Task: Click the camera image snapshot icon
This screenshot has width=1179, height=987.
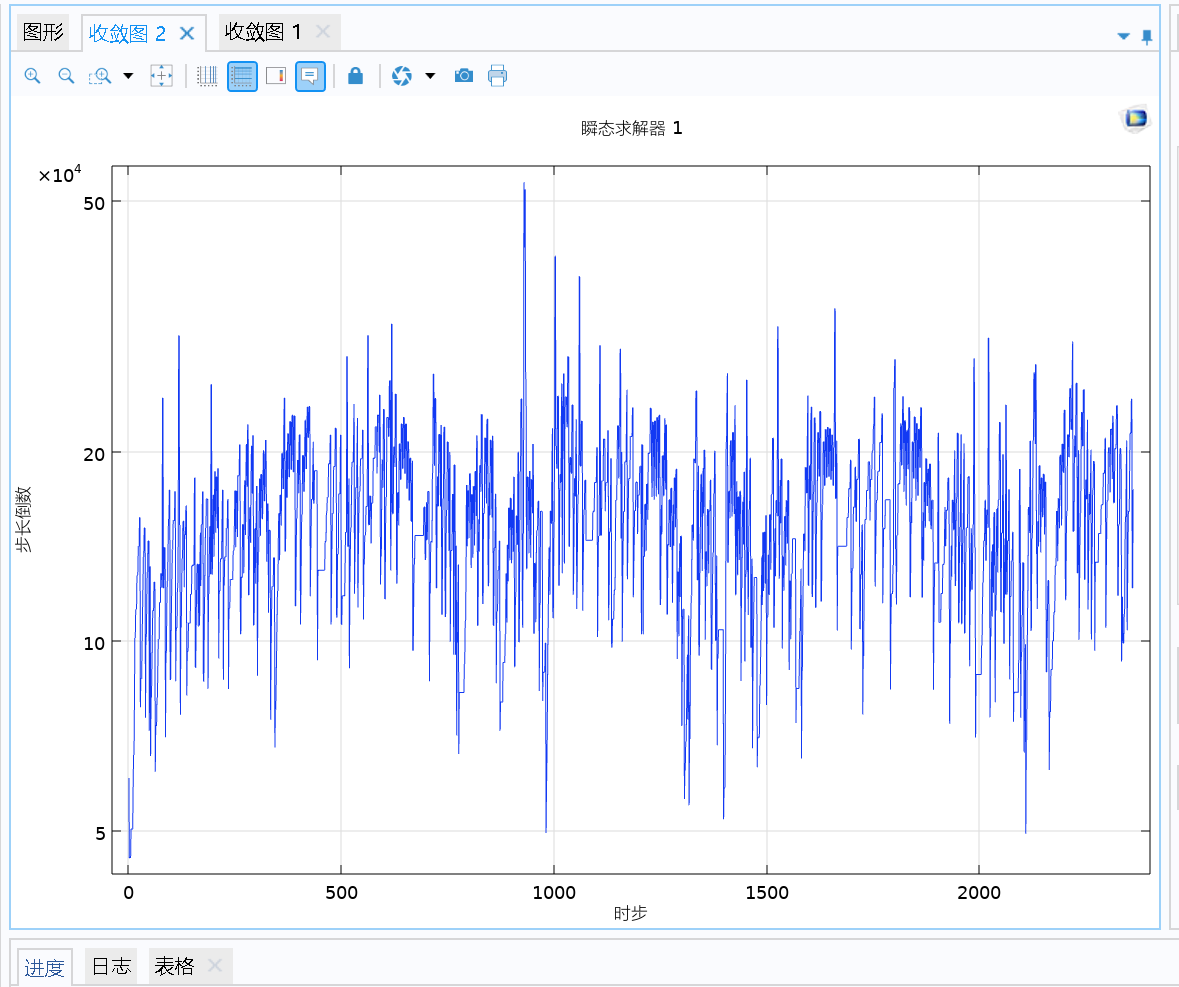Action: (463, 76)
